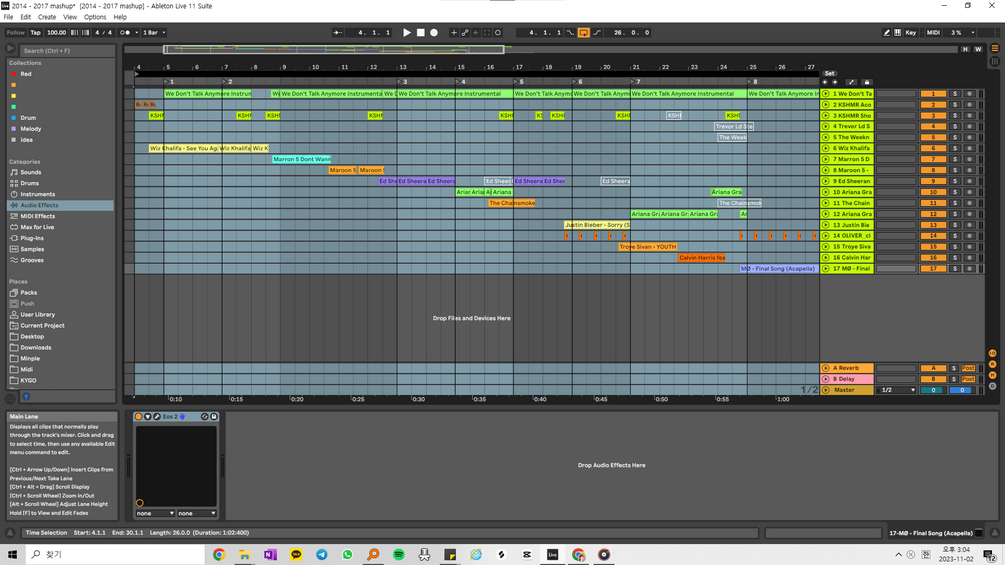Arm track 5 The Weekn for recording
The width and height of the screenshot is (1005, 565).
point(969,138)
